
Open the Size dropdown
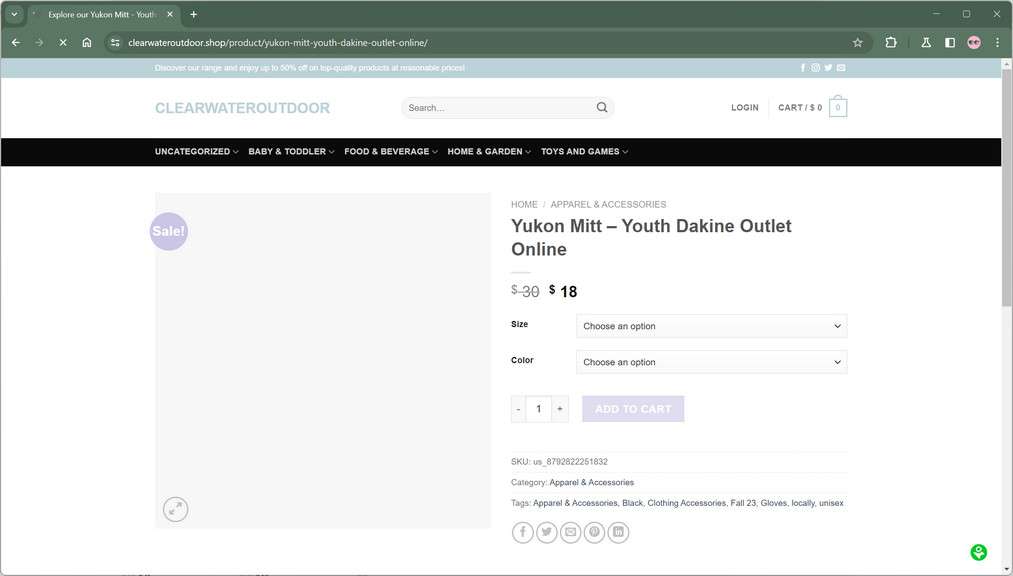pyautogui.click(x=711, y=326)
